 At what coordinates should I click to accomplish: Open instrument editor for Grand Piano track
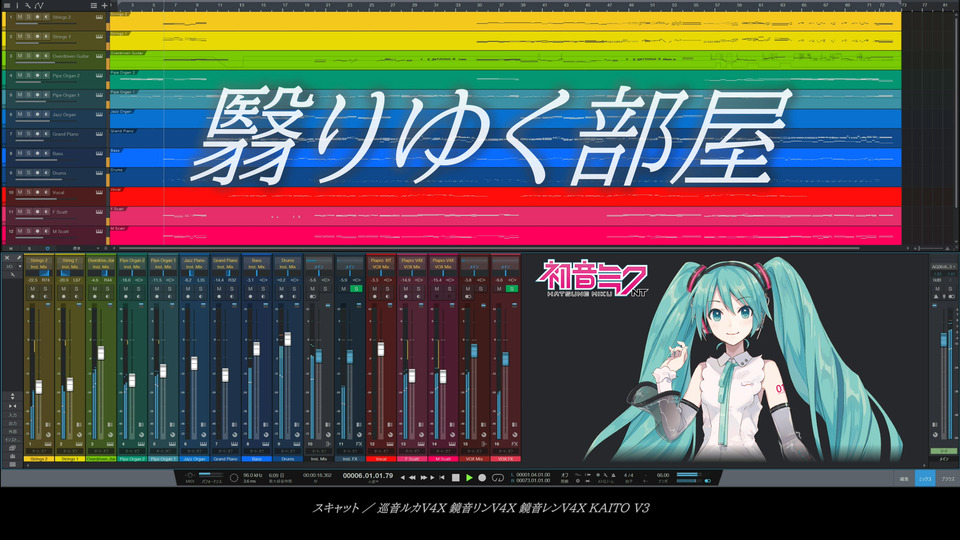click(x=99, y=134)
